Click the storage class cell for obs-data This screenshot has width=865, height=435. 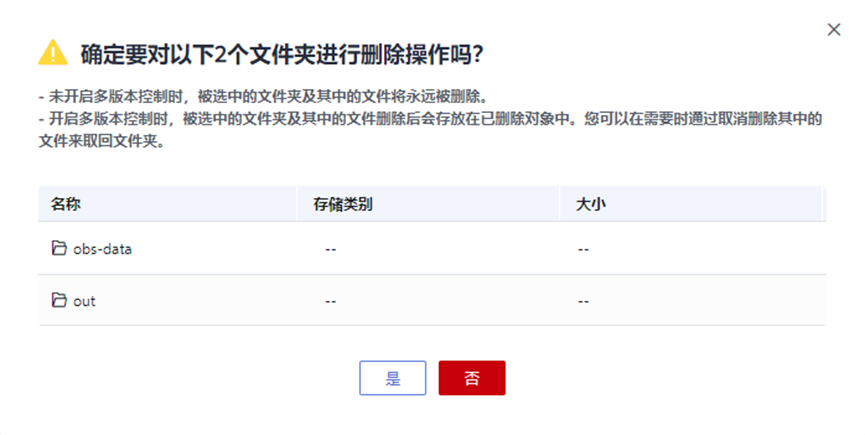(330, 249)
